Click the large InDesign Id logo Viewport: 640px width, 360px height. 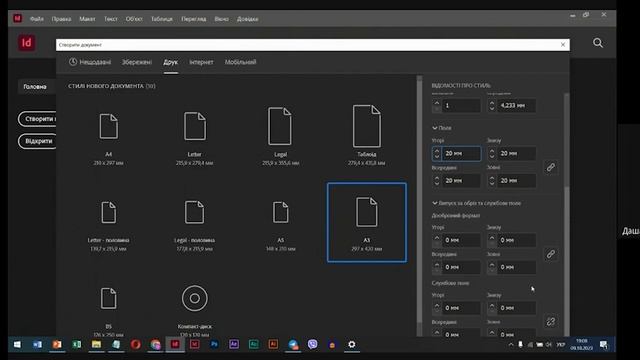27,43
